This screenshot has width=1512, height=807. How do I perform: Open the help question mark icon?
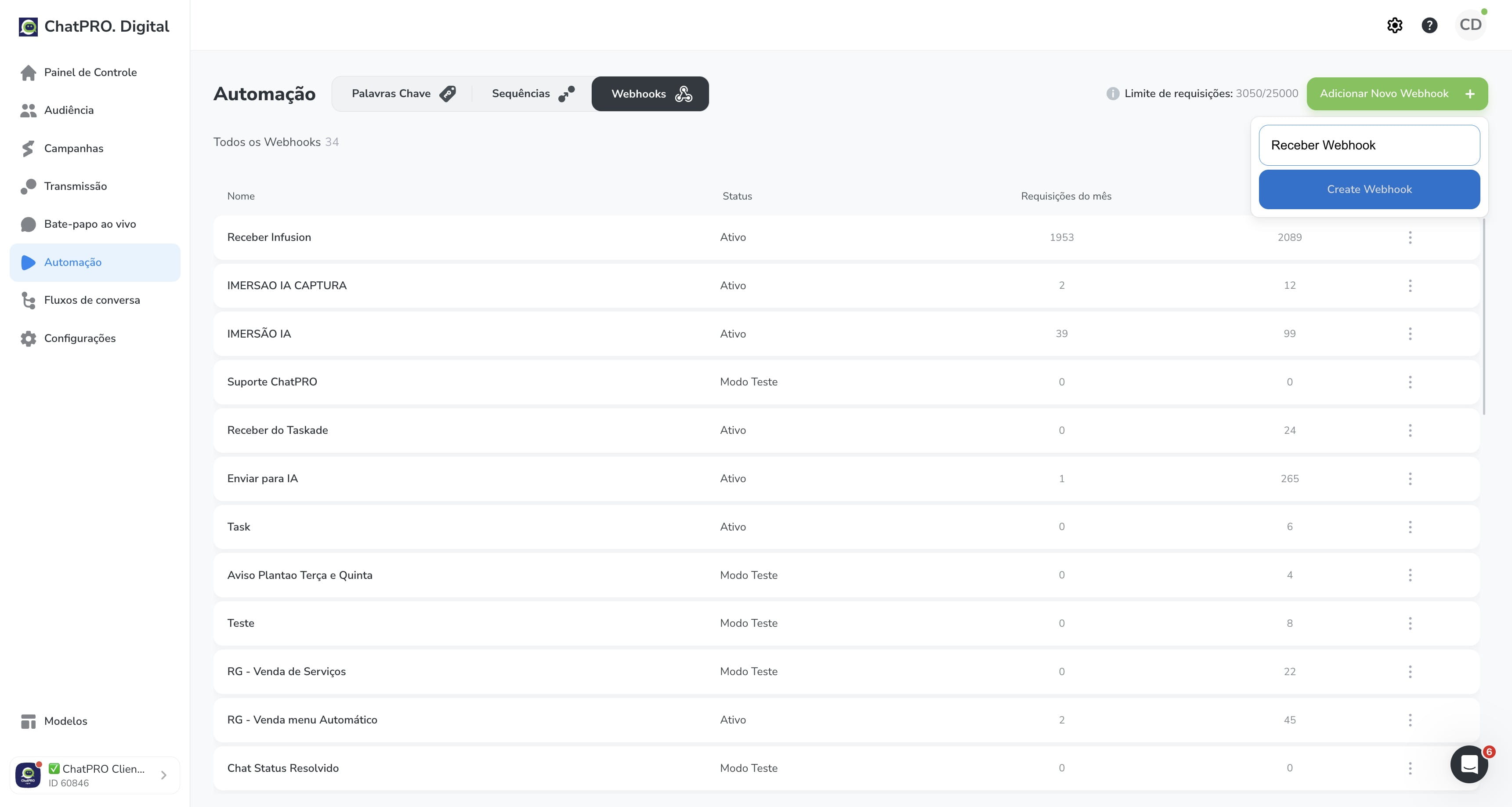pos(1429,25)
